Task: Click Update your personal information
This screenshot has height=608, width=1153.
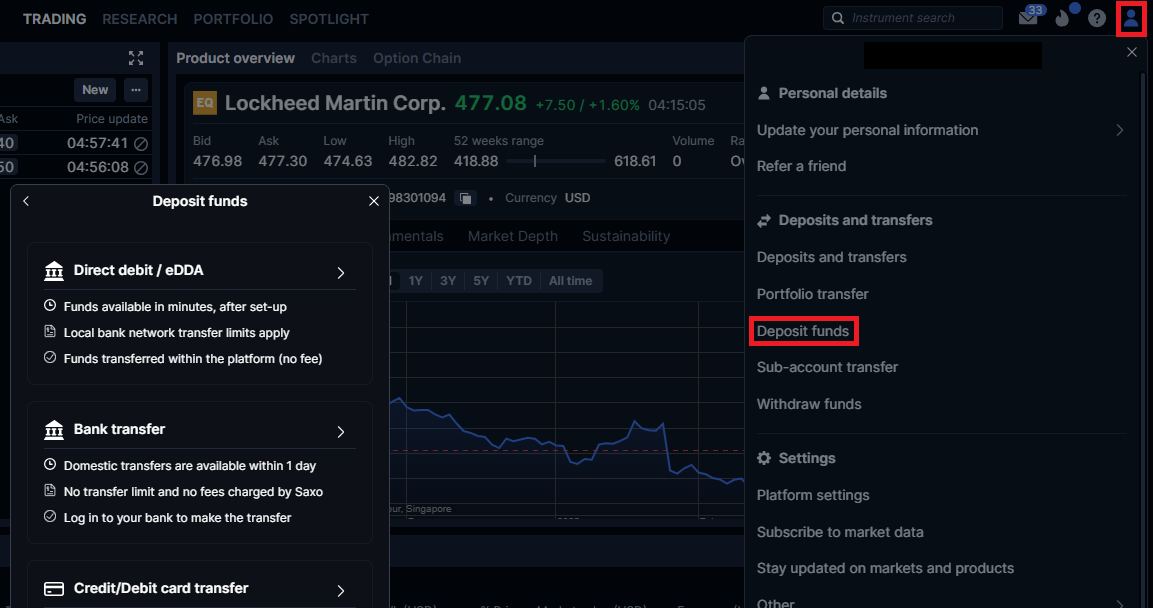Action: pyautogui.click(x=868, y=130)
